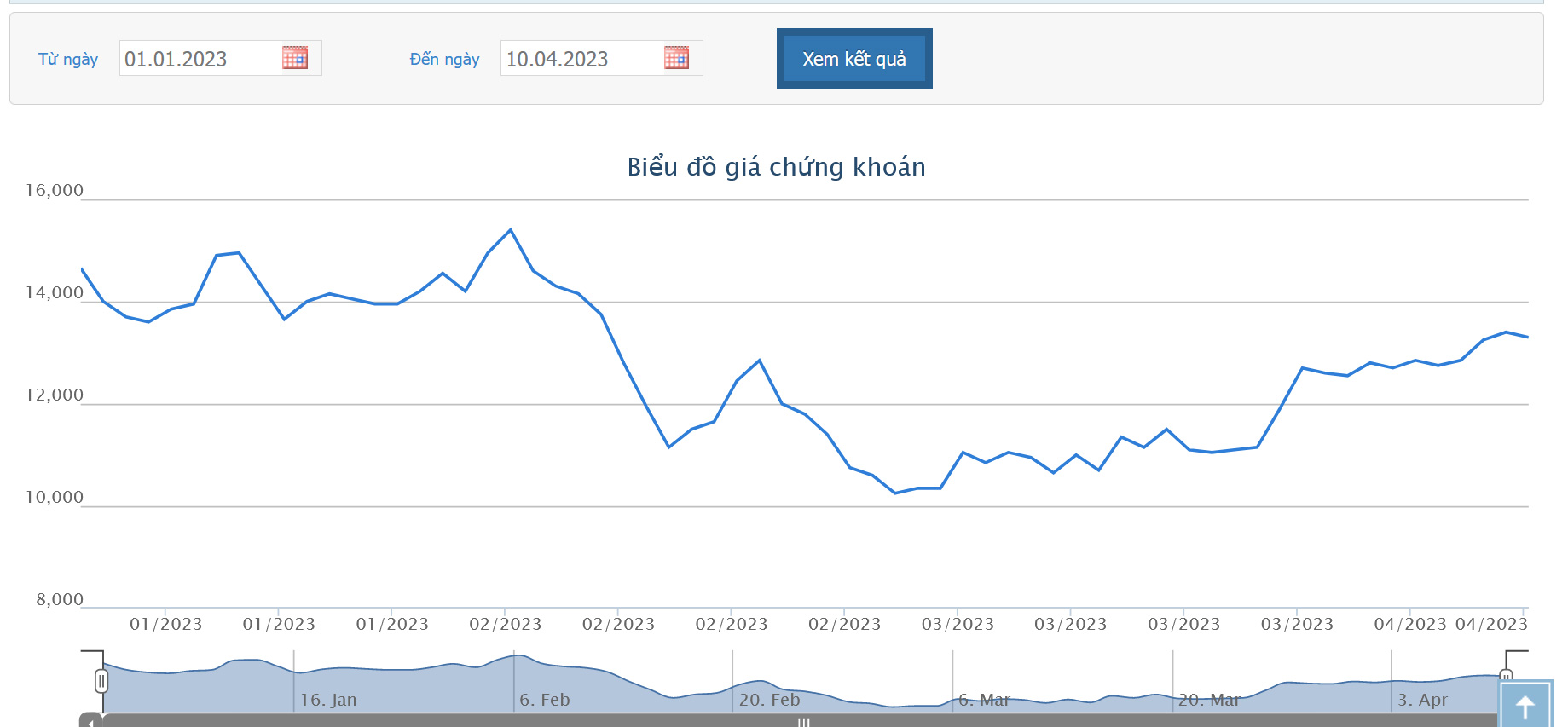Grab the left navigator range handle
The height and width of the screenshot is (727, 1568).
click(x=101, y=681)
